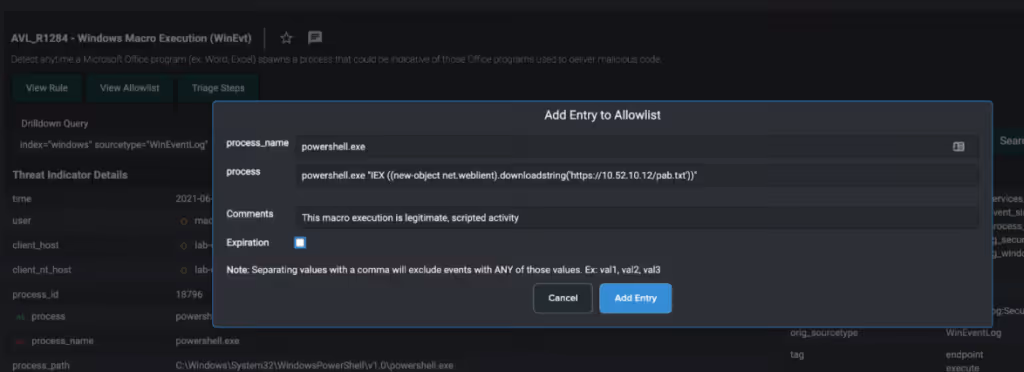
Task: Click the user field label
Action: (x=22, y=221)
